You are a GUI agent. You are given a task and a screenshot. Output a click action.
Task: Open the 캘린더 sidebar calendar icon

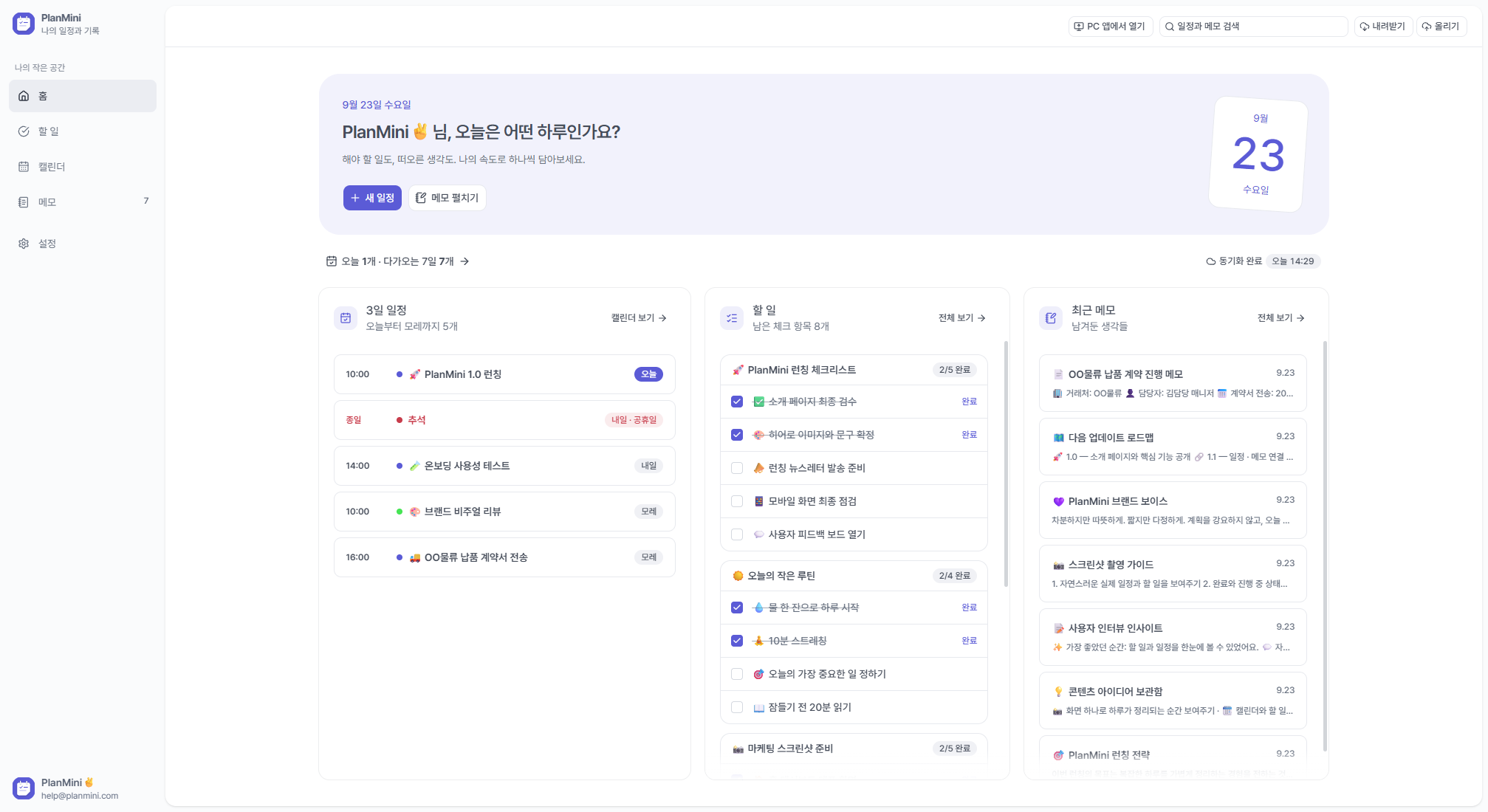tap(24, 167)
